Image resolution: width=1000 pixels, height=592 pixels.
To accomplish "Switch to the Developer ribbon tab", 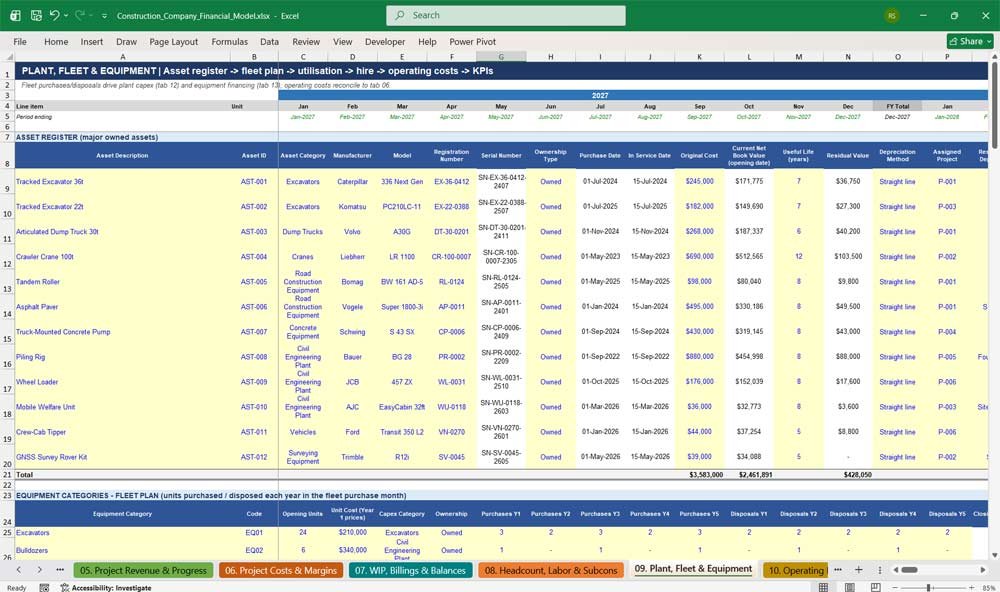I will point(385,41).
